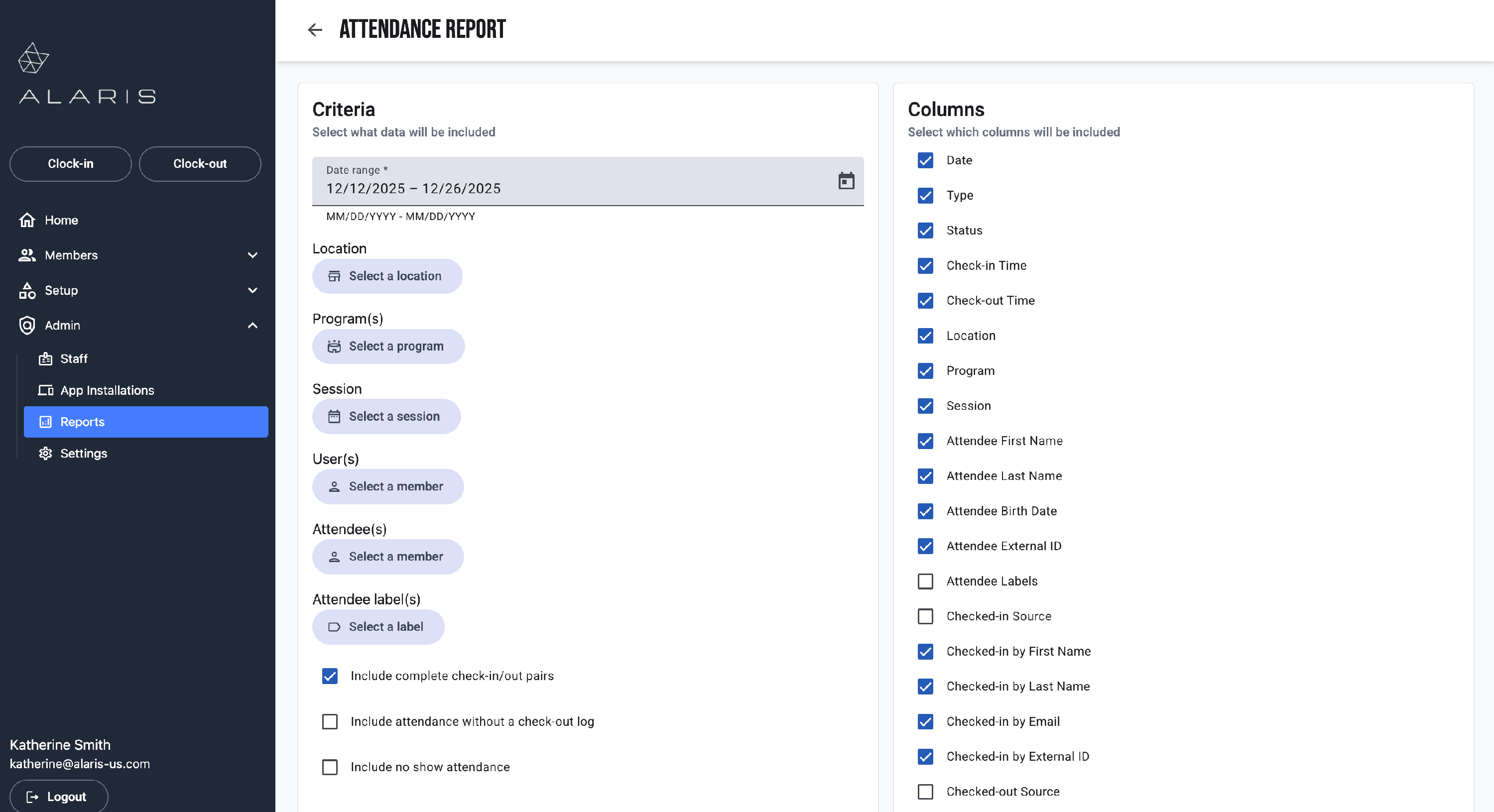Click the Staff badge icon
The width and height of the screenshot is (1494, 812).
click(45, 359)
